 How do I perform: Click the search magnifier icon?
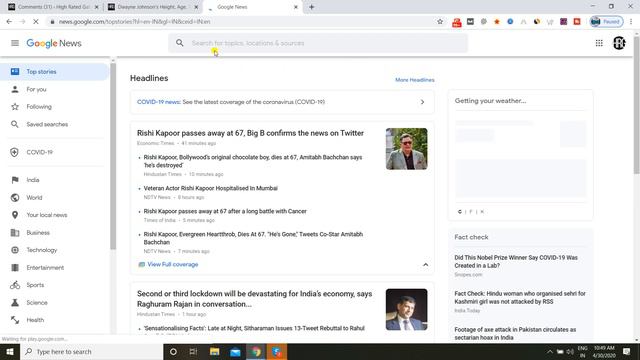tap(180, 43)
